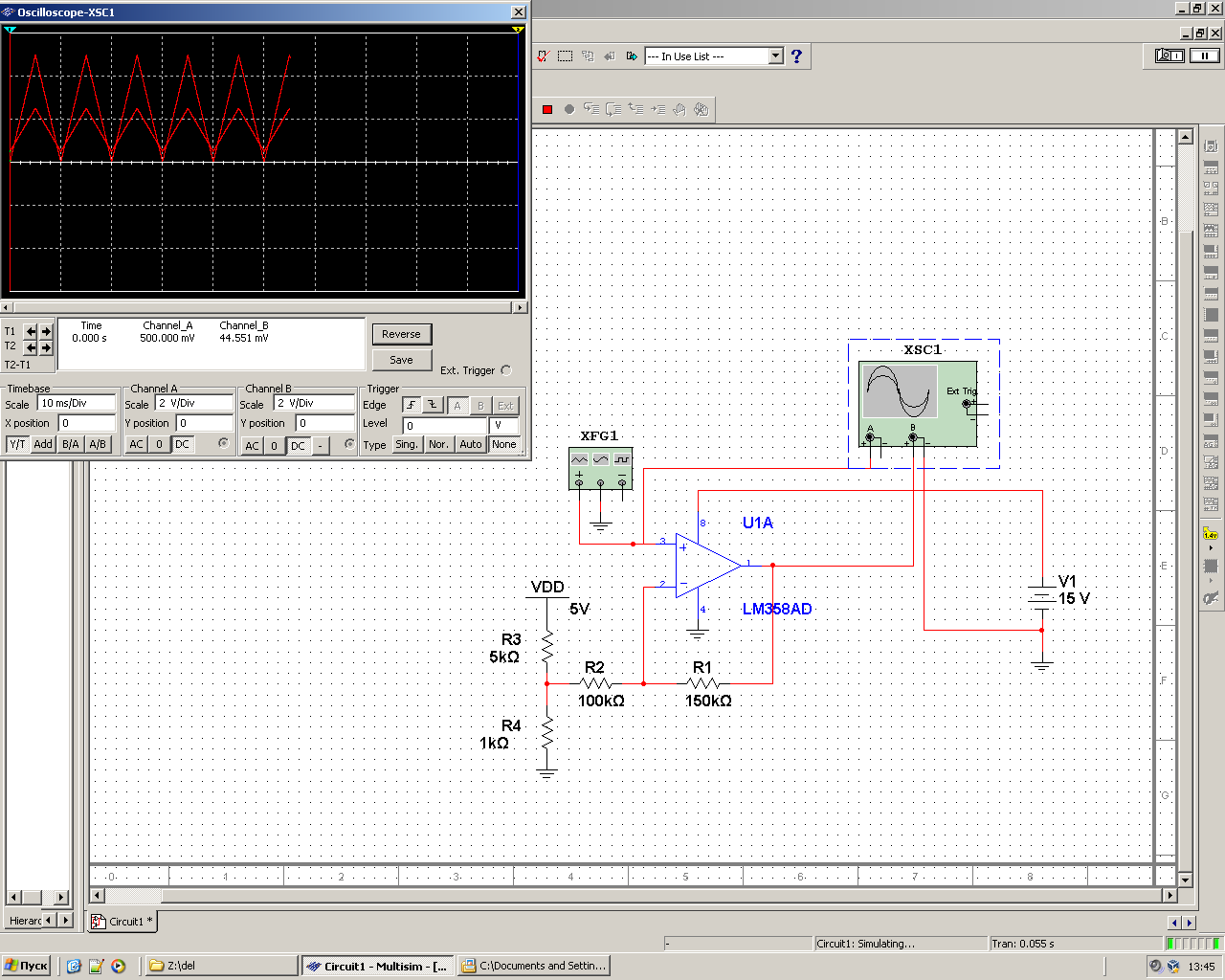Open Z:\del folder from taskbar
Viewport: 1225px width, 980px height.
[219, 966]
